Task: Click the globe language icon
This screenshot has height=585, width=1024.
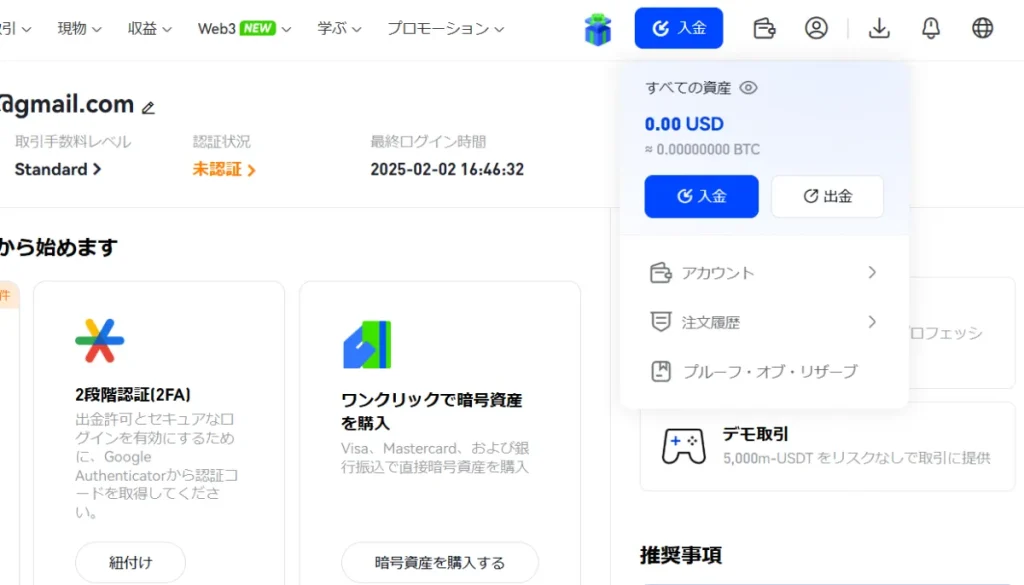Action: [982, 28]
